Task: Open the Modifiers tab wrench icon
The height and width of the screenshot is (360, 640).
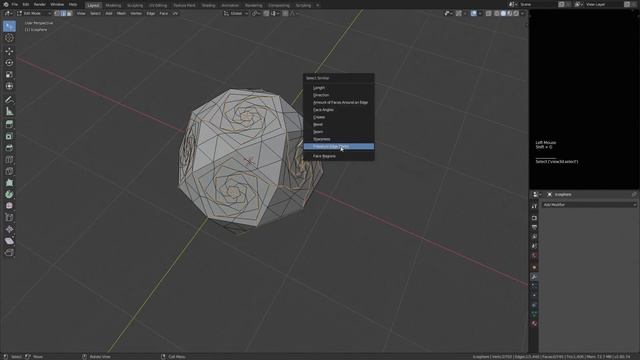Action: pyautogui.click(x=534, y=277)
